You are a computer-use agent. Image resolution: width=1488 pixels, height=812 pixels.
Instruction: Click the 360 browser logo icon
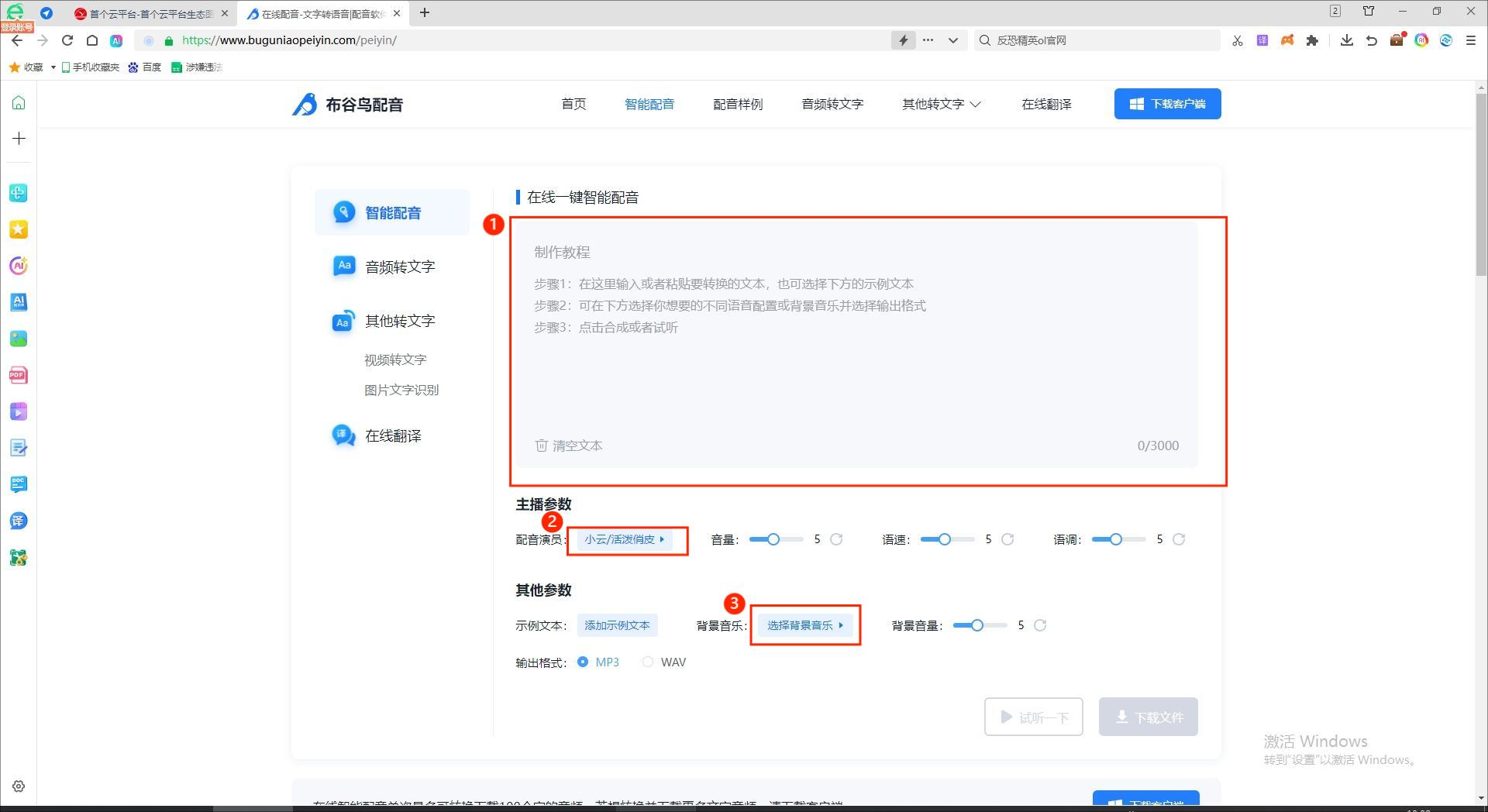(15, 12)
